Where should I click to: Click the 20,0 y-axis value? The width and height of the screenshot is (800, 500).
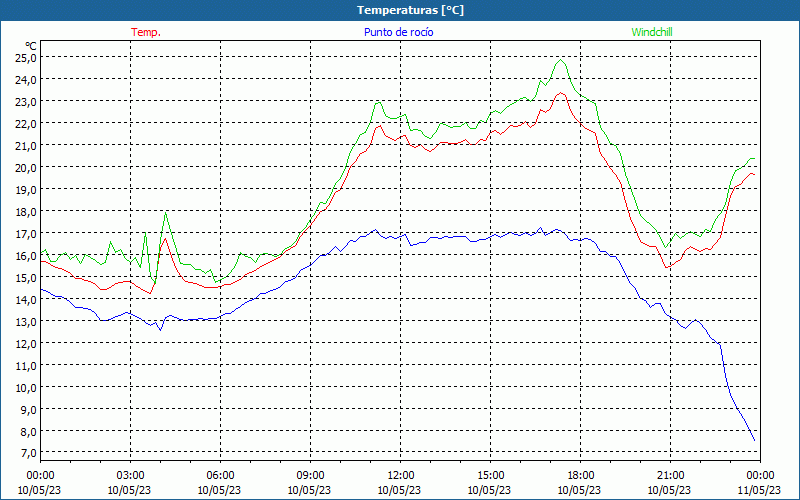coord(26,167)
